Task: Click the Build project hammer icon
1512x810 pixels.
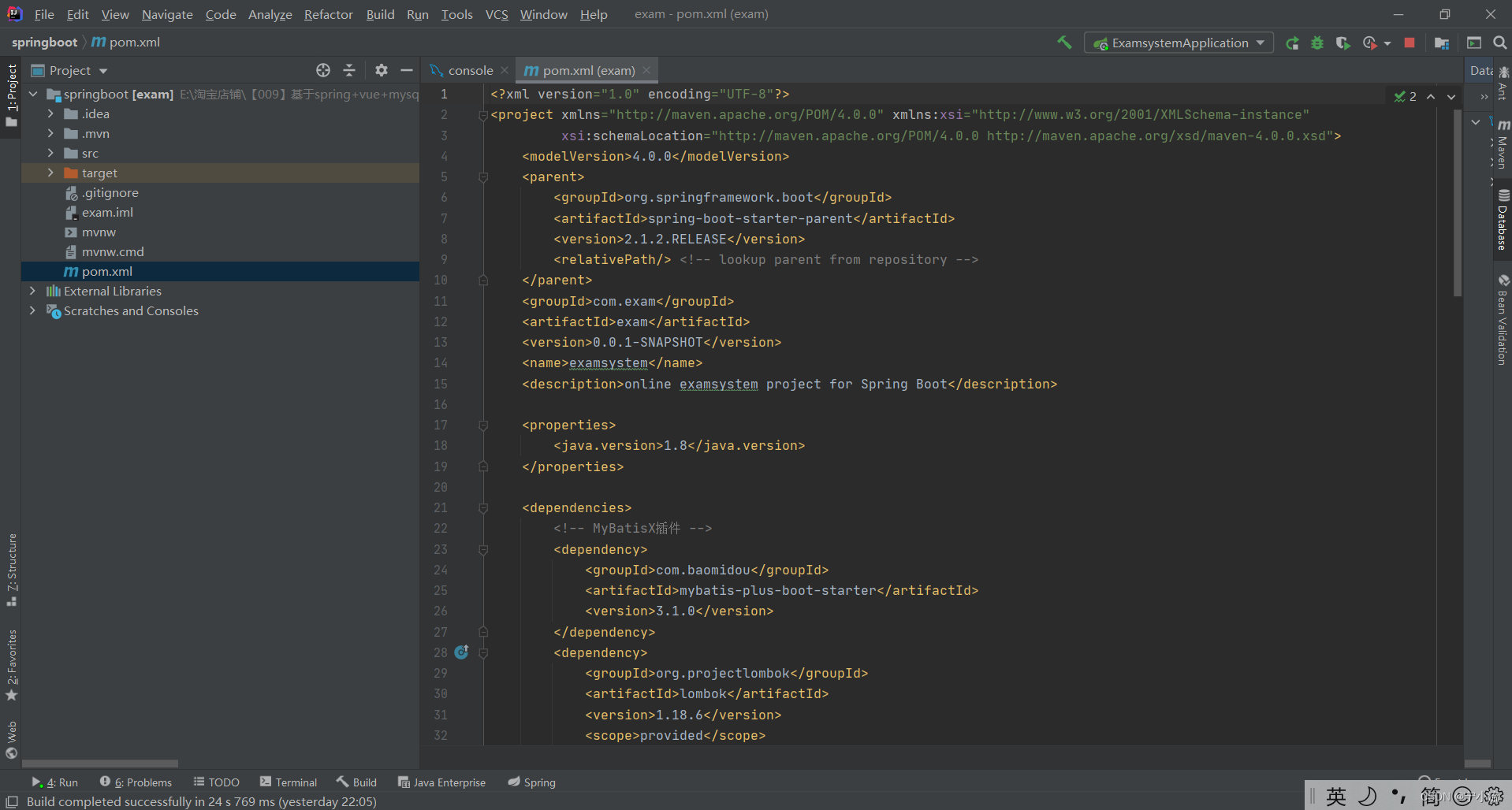Action: click(1064, 43)
